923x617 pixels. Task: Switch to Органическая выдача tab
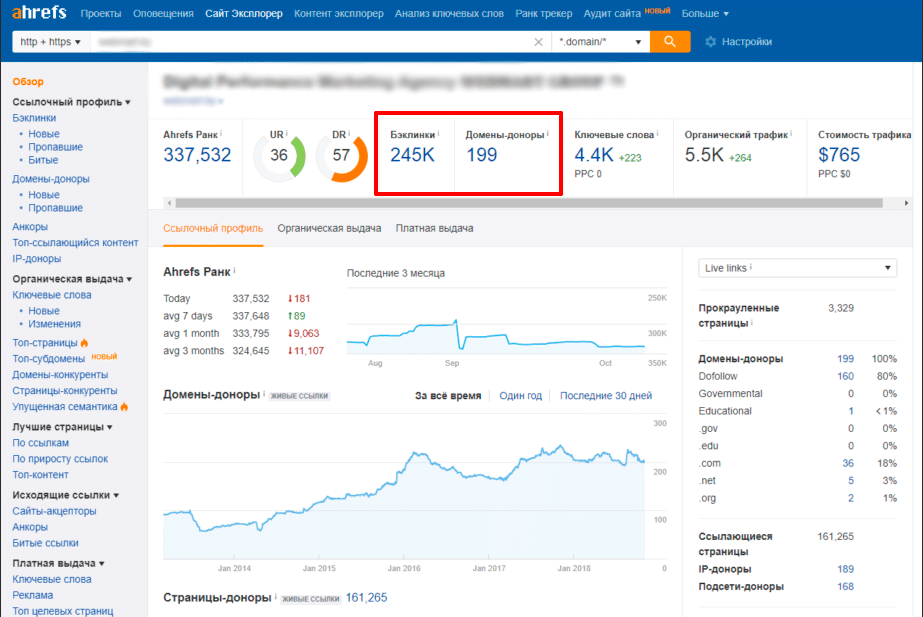[329, 228]
